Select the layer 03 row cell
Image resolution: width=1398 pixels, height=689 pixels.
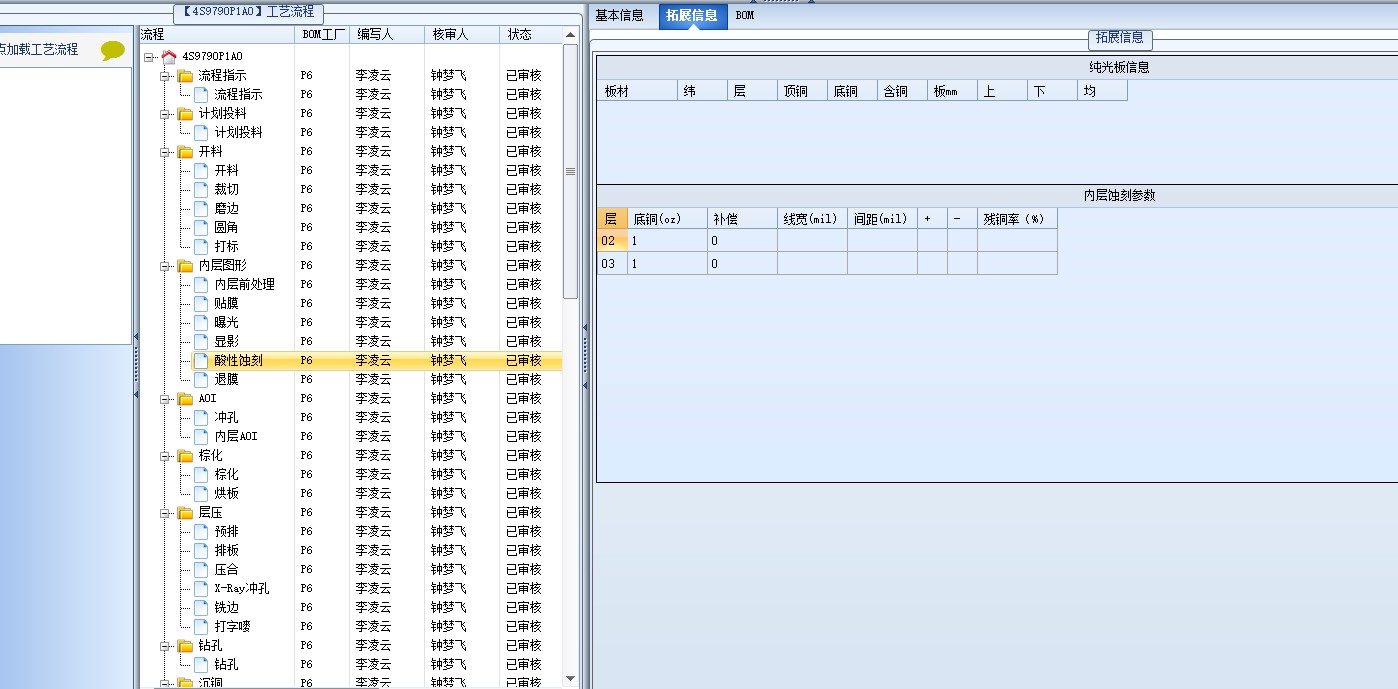612,264
